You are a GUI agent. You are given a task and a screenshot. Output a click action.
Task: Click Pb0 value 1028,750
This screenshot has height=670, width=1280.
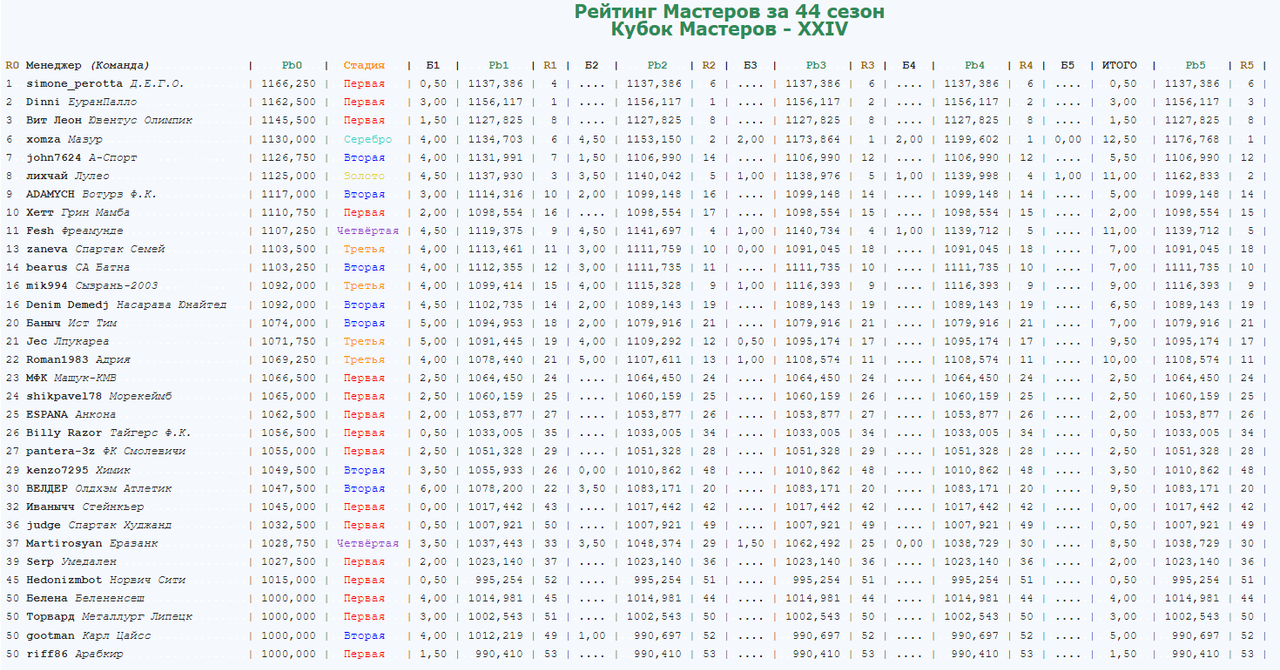point(288,543)
